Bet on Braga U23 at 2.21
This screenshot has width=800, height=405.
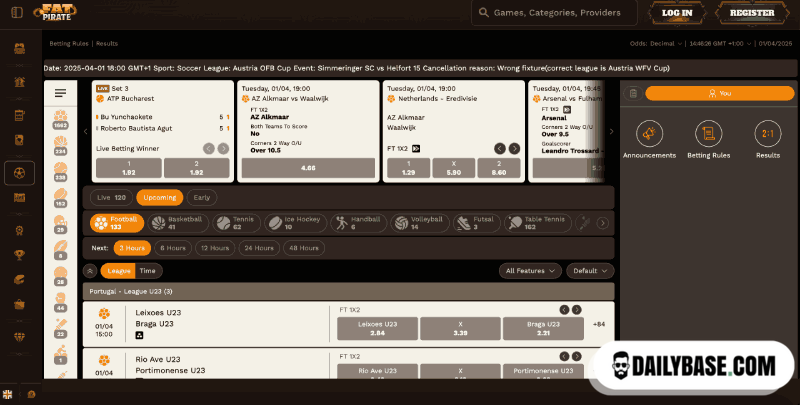coord(543,328)
